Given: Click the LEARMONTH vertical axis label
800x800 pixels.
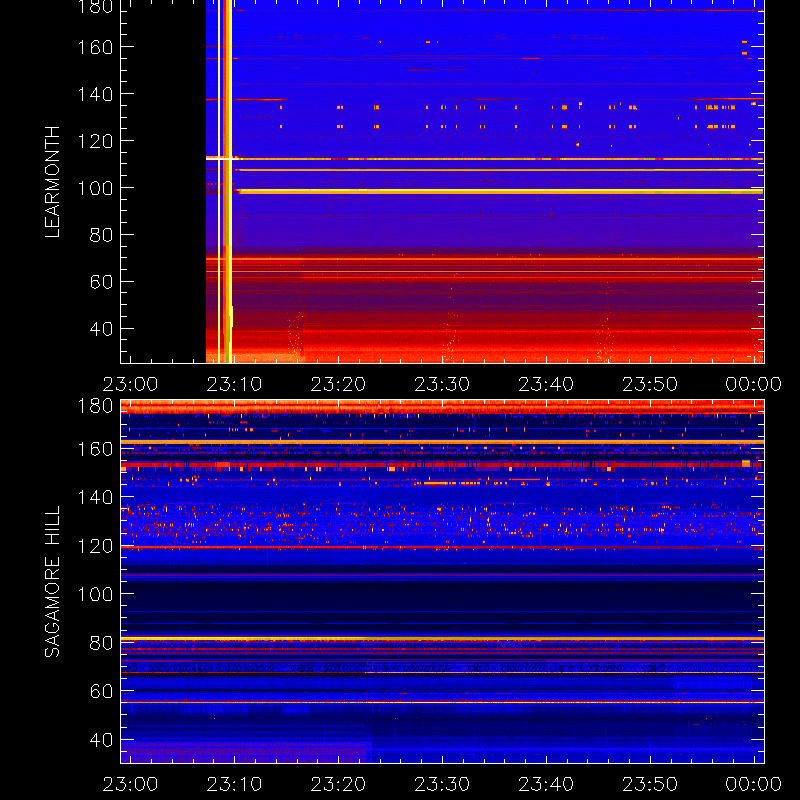Looking at the screenshot, I should [x=53, y=182].
